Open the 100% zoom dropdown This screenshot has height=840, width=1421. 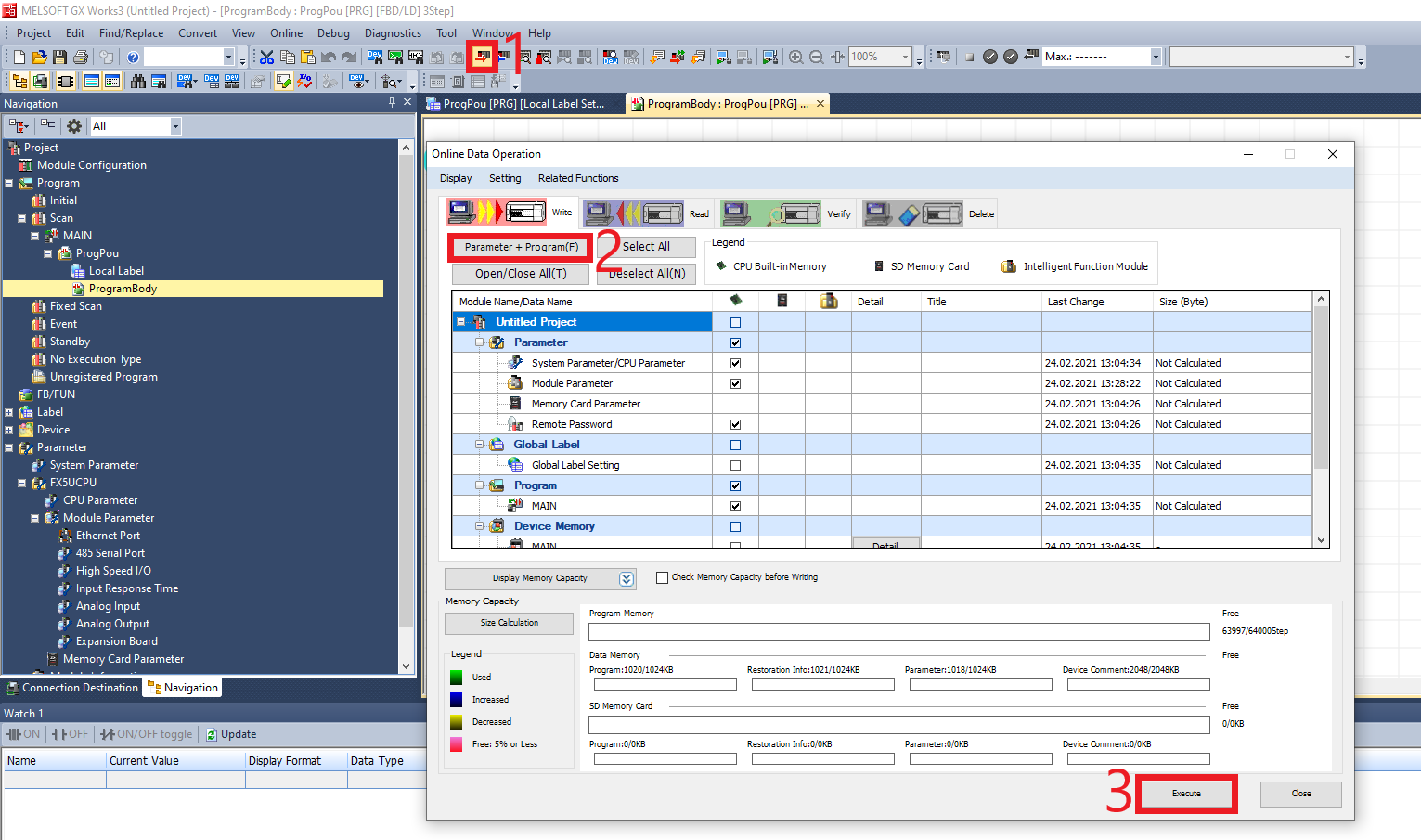point(905,57)
